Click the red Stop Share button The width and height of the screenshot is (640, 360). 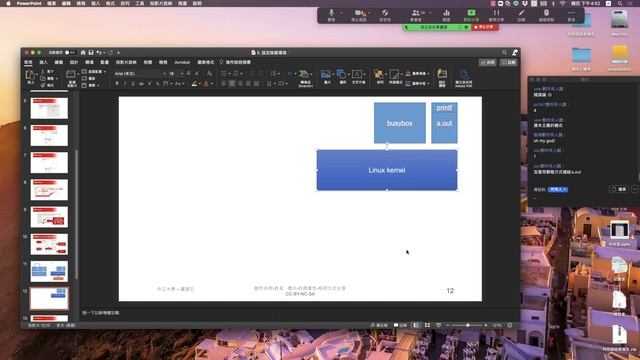coord(484,27)
